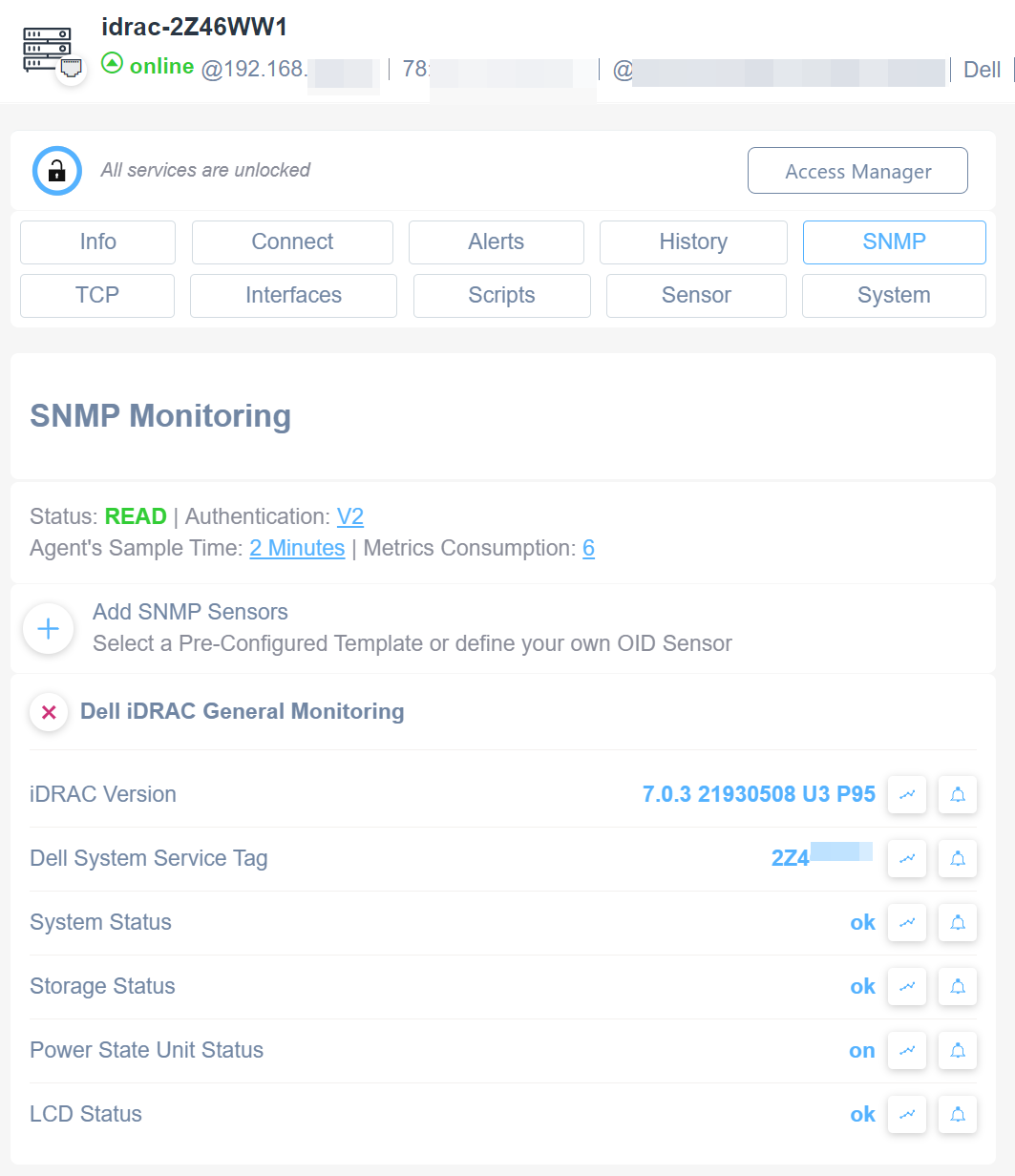Click the System Status row label
Viewport: 1015px width, 1176px height.
pos(100,922)
